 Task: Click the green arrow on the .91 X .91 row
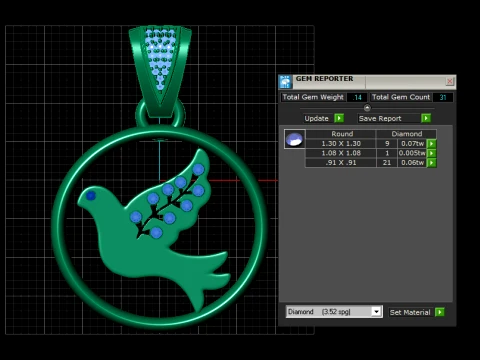click(432, 163)
